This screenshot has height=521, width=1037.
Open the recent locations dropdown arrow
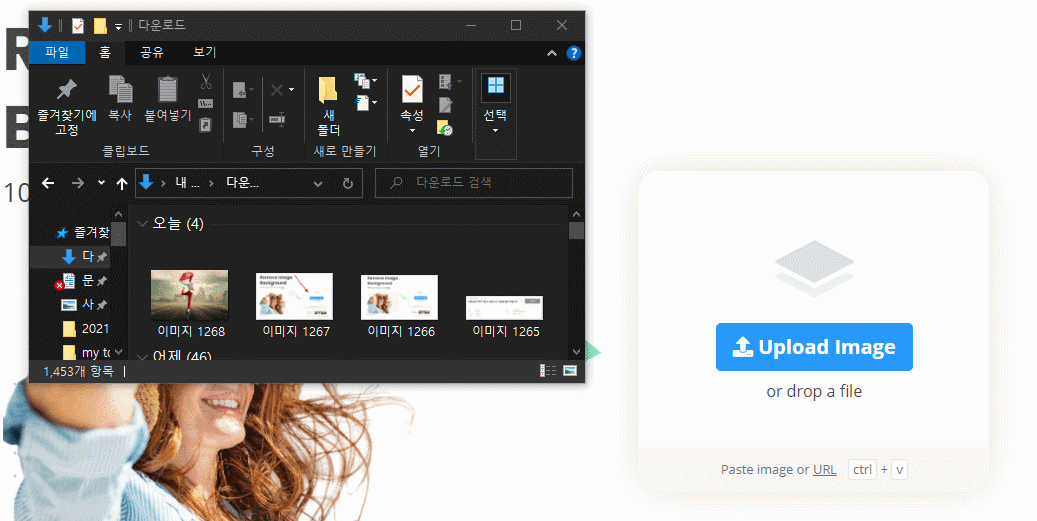pyautogui.click(x=101, y=183)
